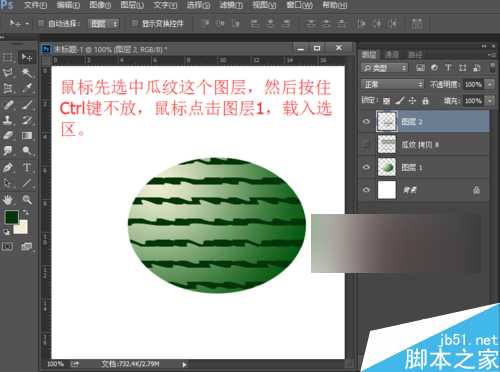Screen dimensions: 500x372
Task: Select the Magic Wand tool
Action: coord(27,73)
